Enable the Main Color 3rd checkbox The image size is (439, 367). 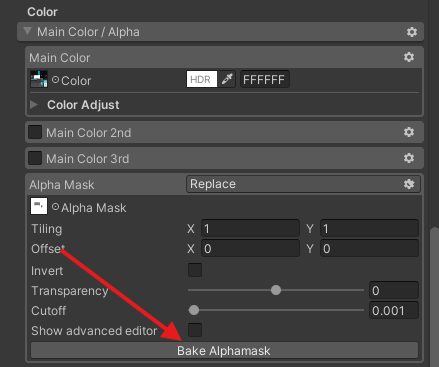tap(35, 158)
